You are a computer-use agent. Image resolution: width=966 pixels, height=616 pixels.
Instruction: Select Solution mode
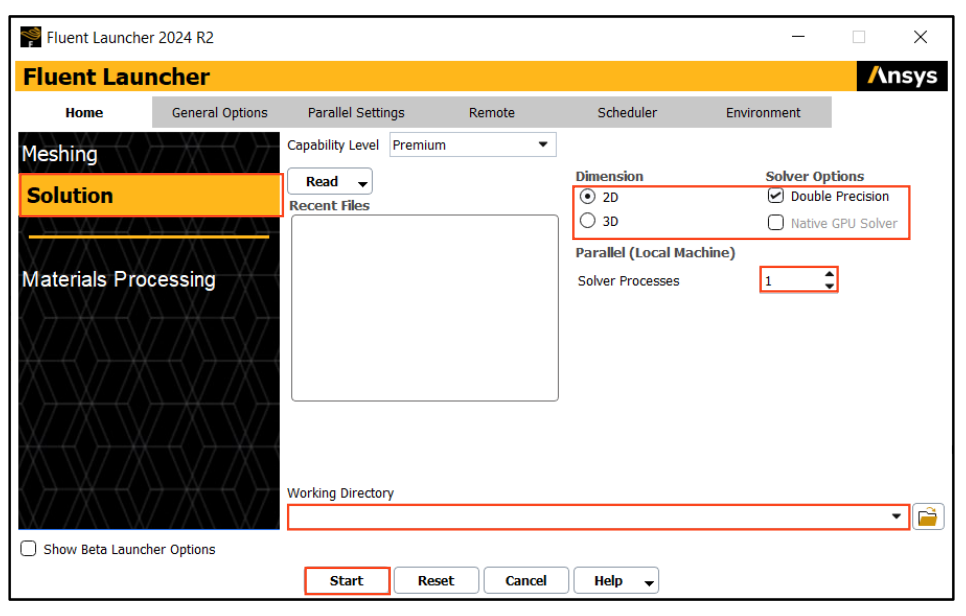coord(150,195)
